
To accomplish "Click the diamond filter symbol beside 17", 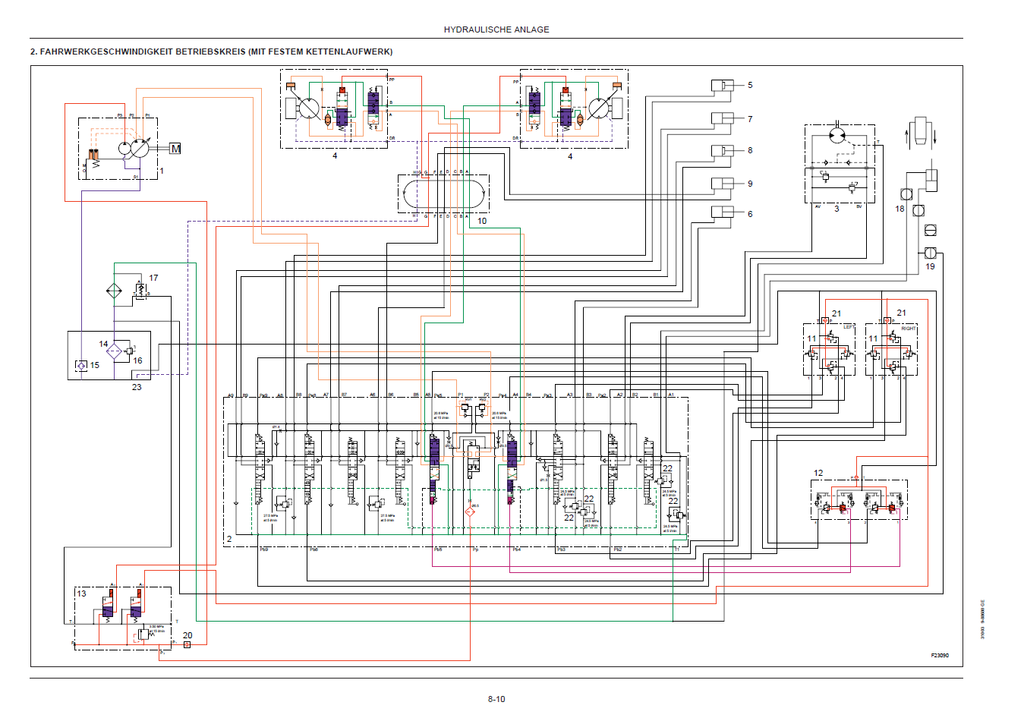I will tap(114, 290).
